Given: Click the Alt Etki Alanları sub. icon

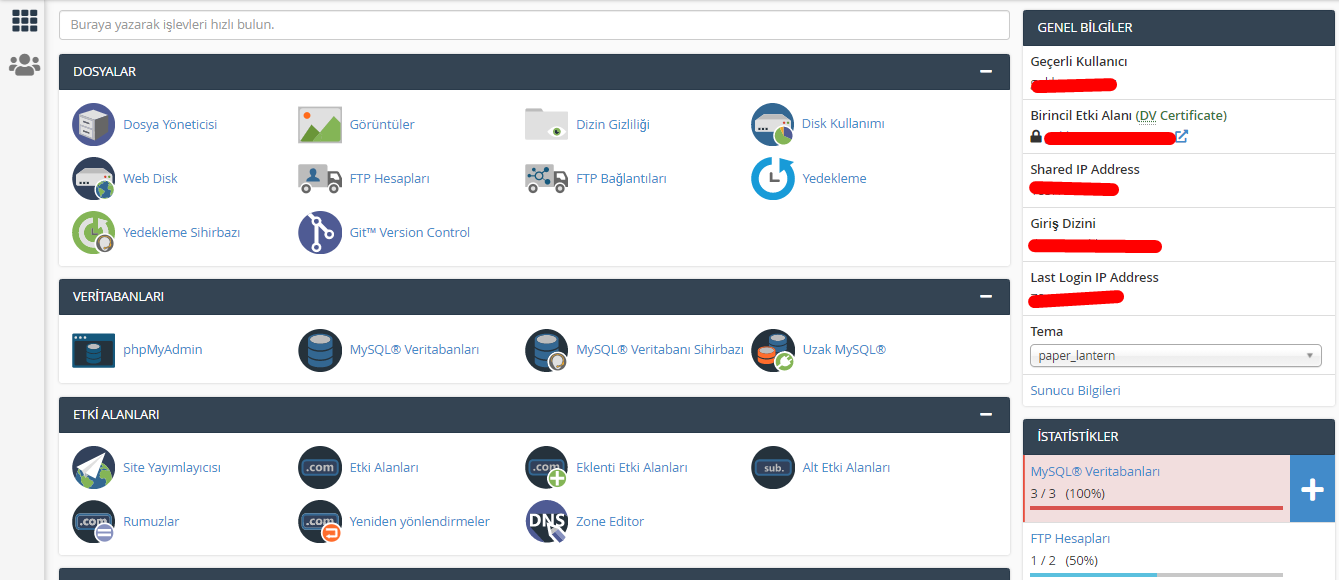Looking at the screenshot, I should point(773,467).
